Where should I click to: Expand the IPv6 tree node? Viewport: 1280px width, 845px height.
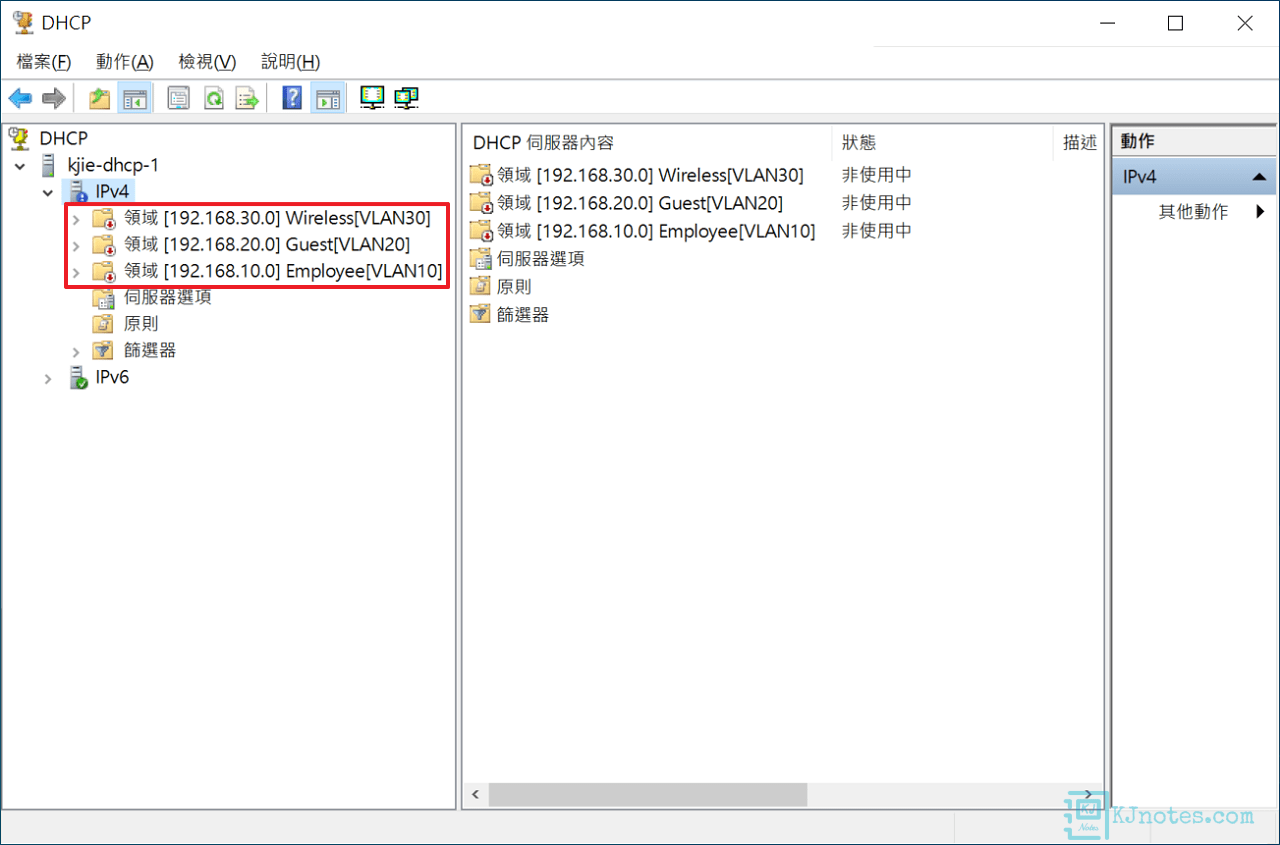click(48, 378)
